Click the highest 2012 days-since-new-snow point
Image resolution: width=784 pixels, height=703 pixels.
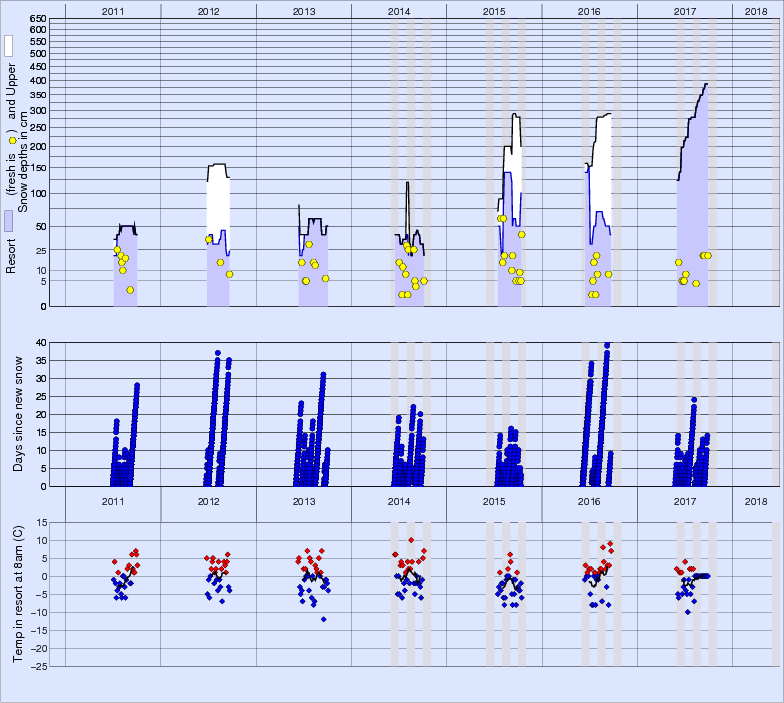[218, 353]
